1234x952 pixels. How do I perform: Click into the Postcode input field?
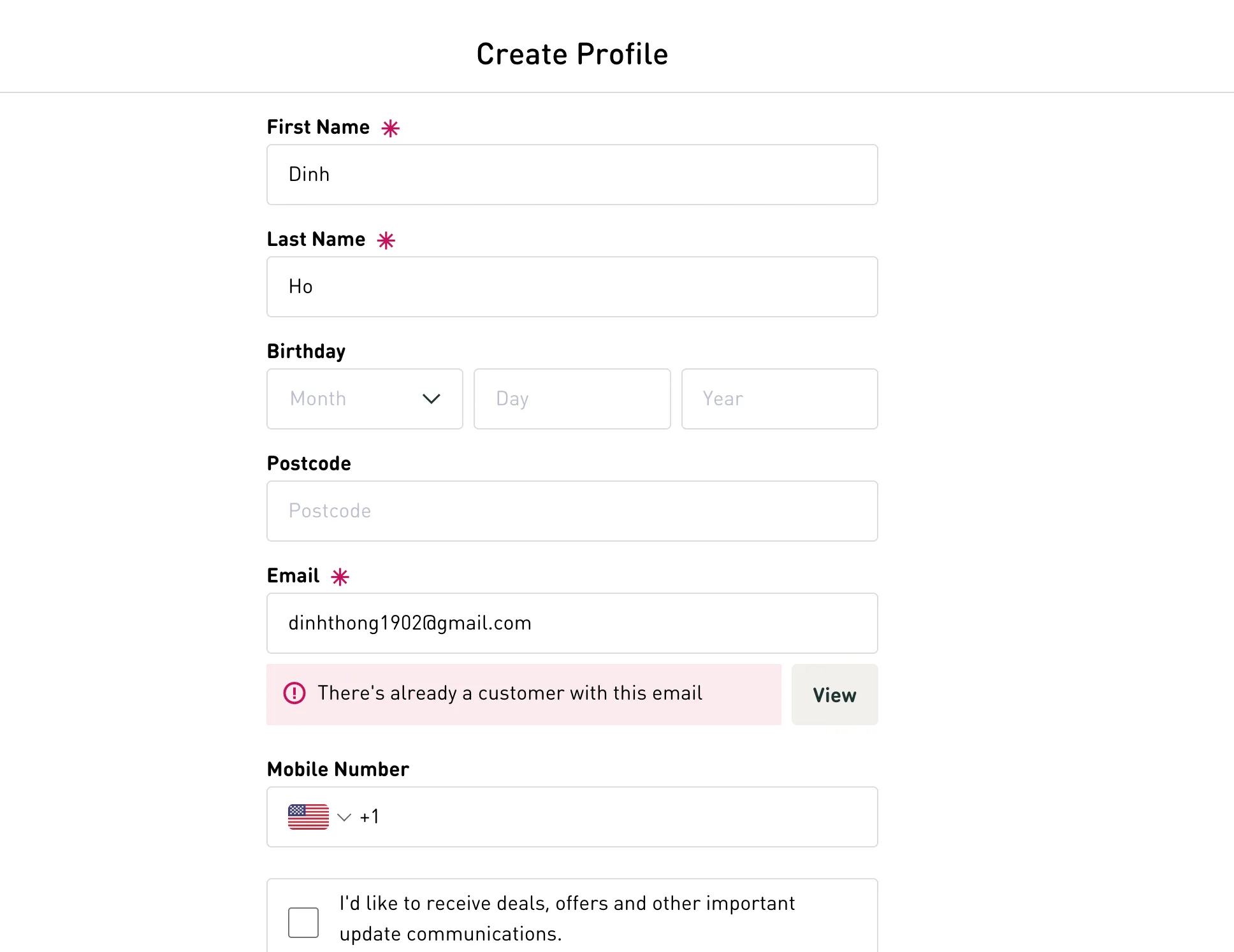[572, 511]
